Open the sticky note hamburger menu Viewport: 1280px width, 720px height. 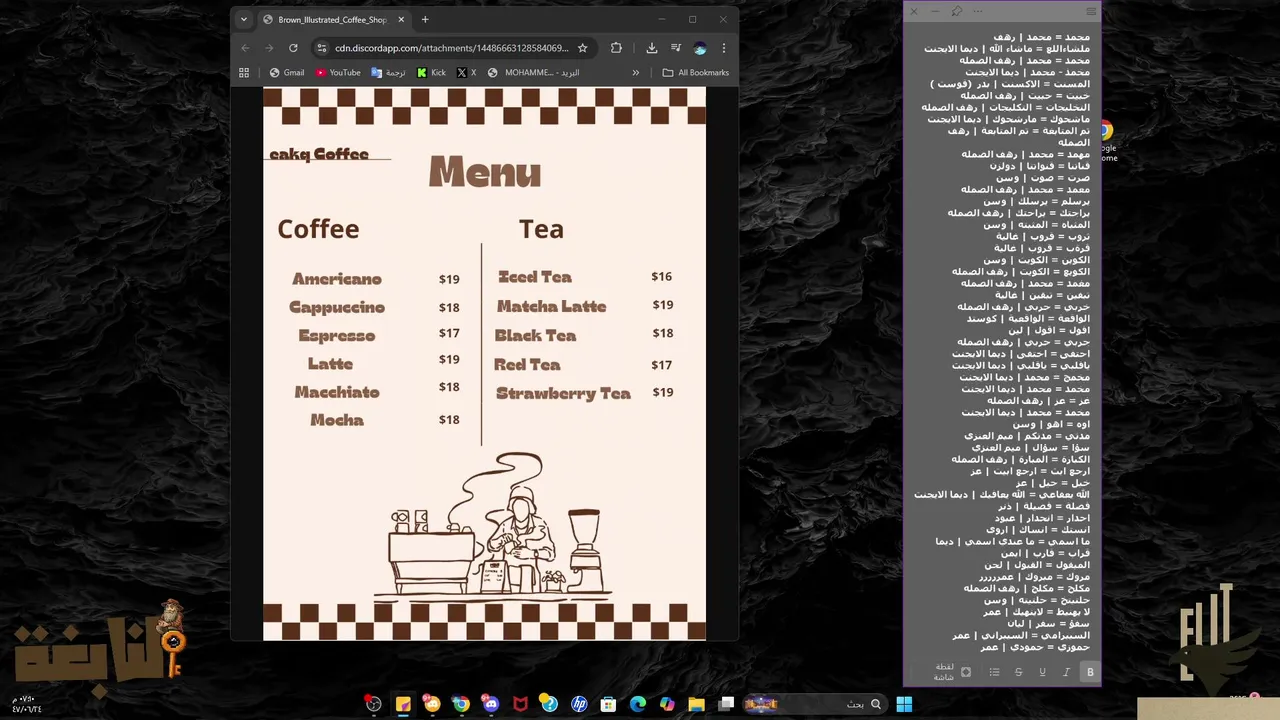point(1091,11)
